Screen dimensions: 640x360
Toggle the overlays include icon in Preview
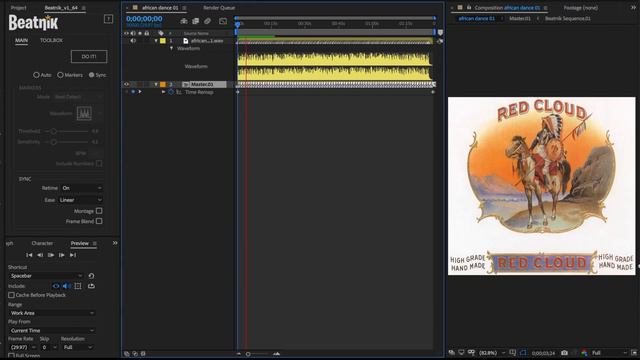[x=78, y=286]
